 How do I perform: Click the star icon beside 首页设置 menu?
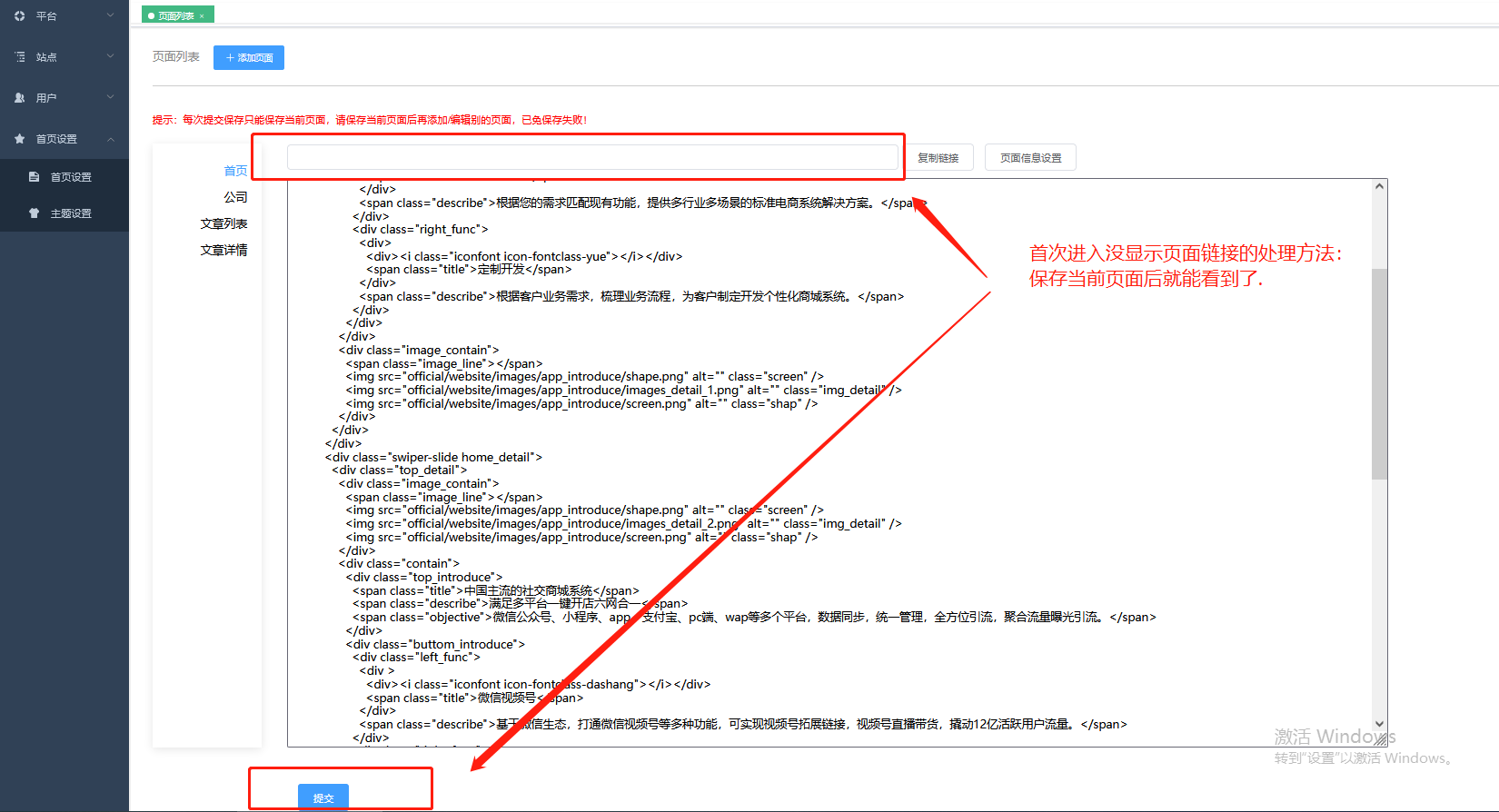click(20, 139)
